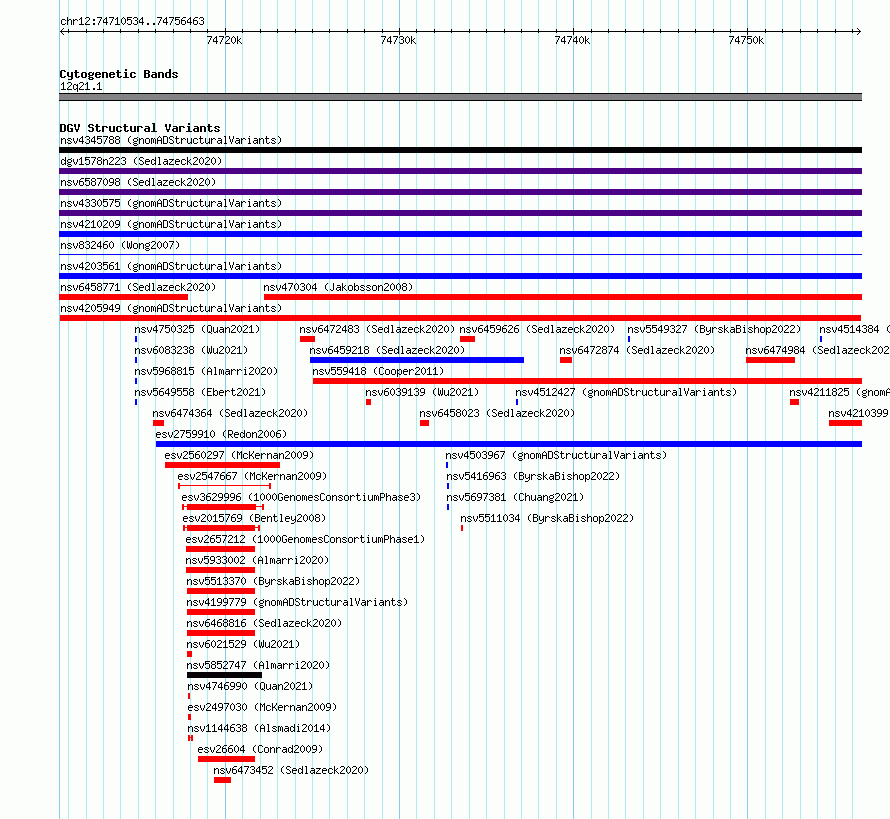Click nsv4503967 gnomADStructuralVariants label
This screenshot has width=890, height=819.
point(556,455)
